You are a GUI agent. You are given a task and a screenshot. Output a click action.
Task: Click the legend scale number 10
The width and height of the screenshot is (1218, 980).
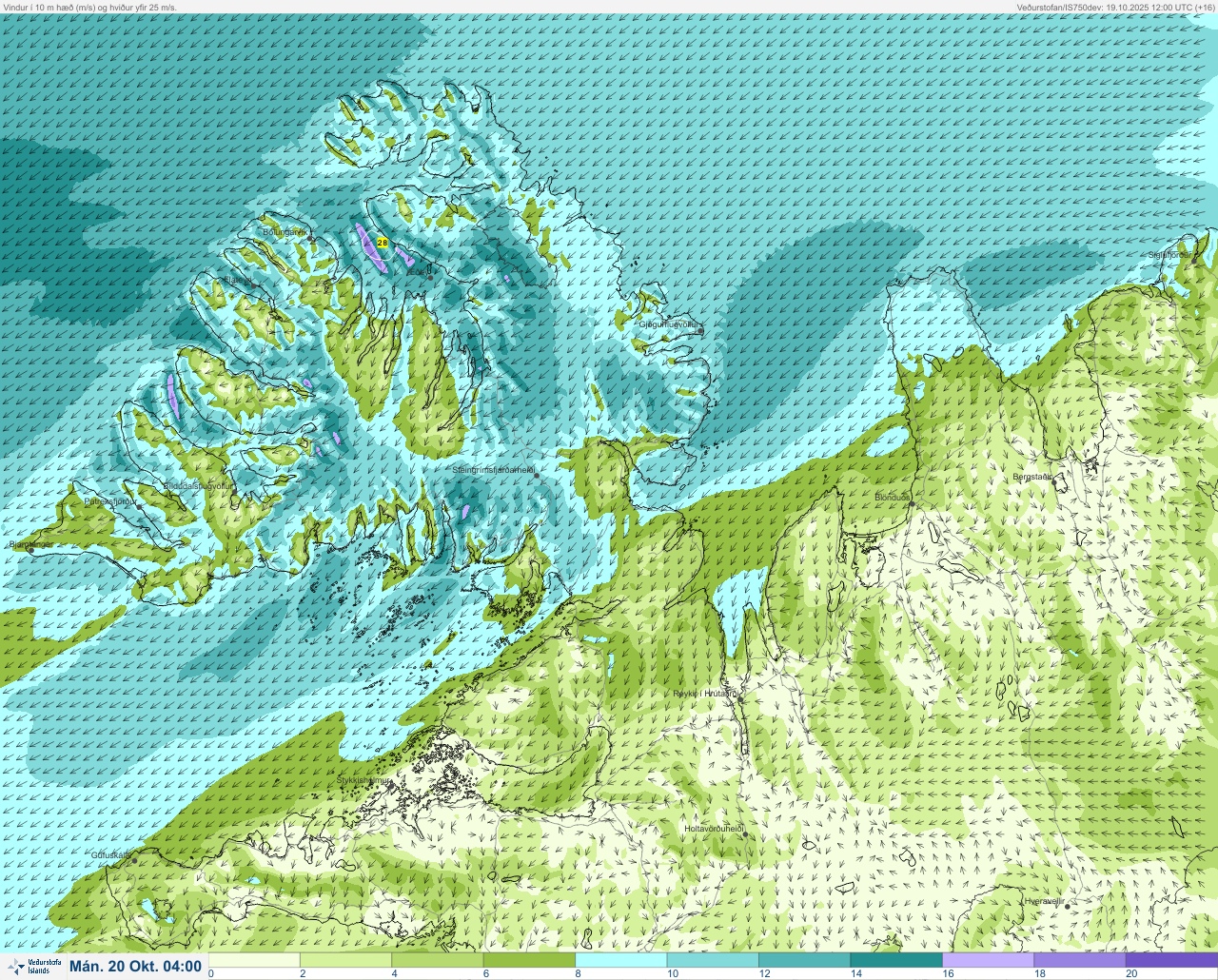(673, 973)
